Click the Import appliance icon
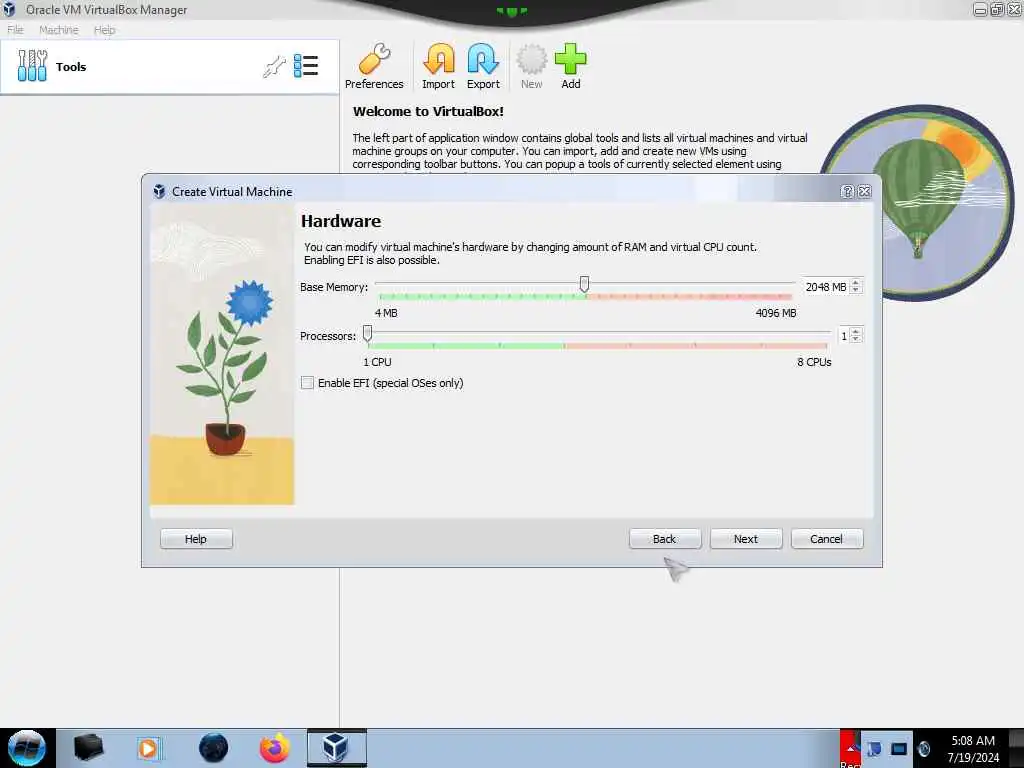This screenshot has width=1024, height=768. tap(438, 67)
